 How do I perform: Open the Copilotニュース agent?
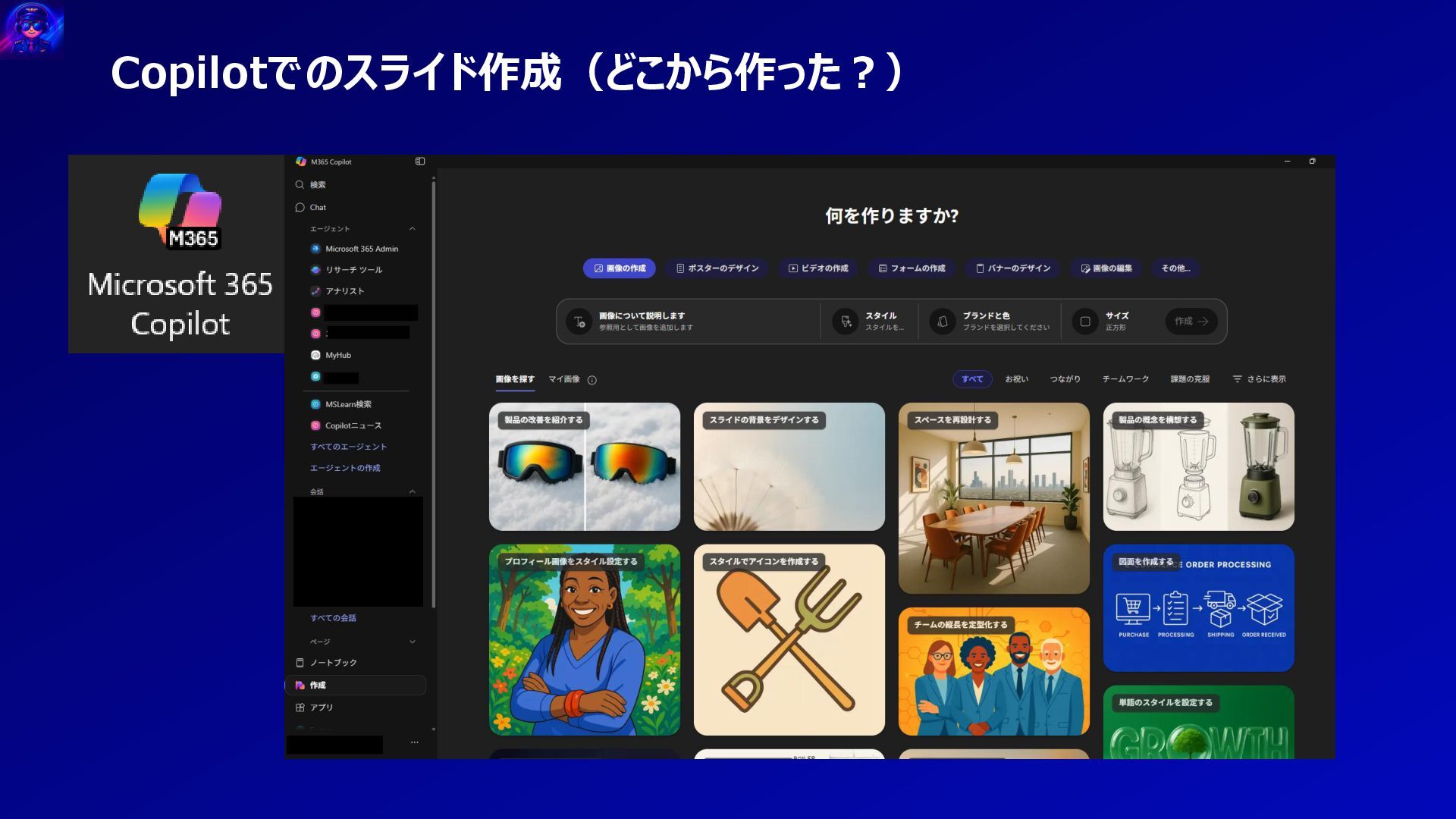point(355,425)
